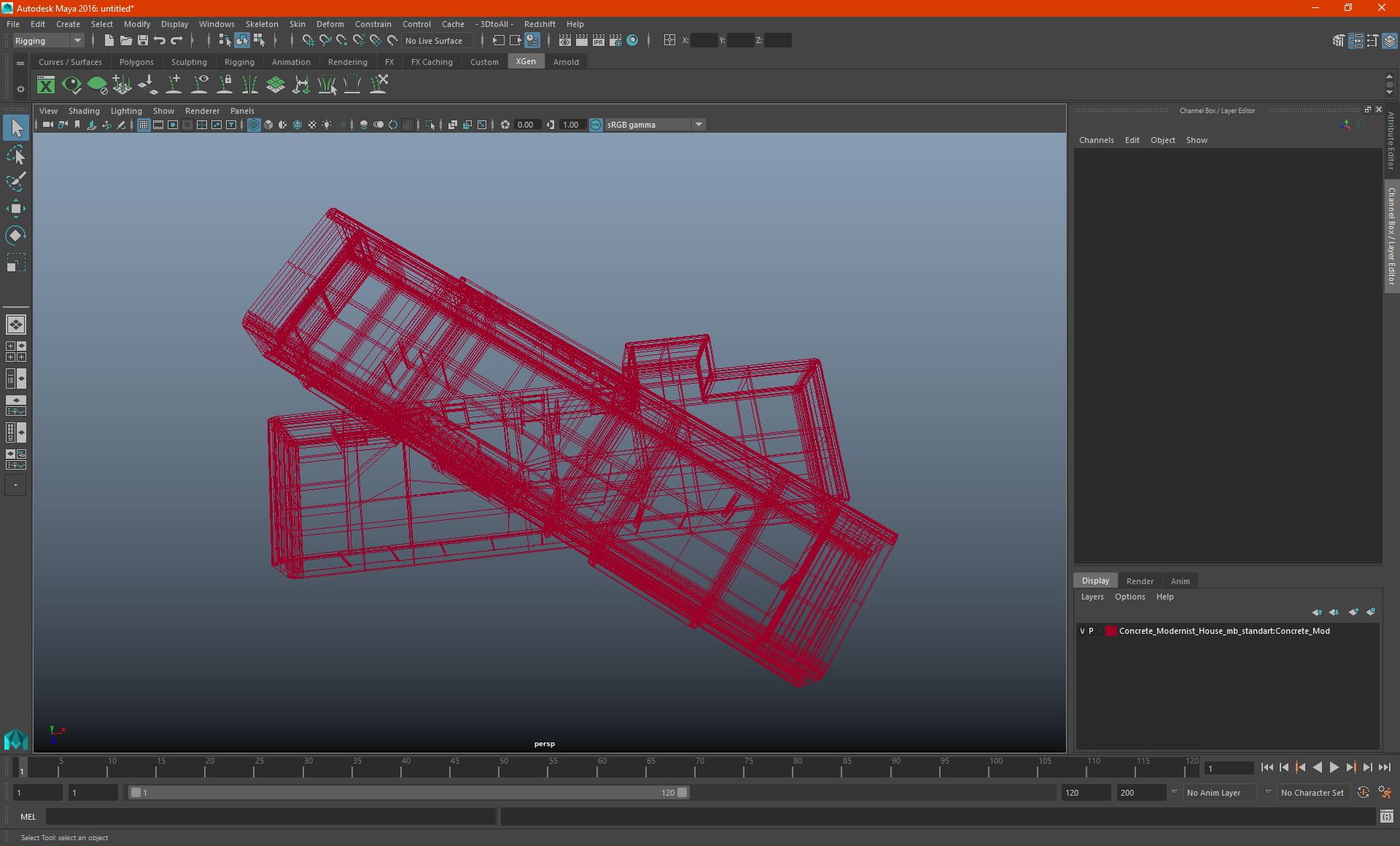Click Go to start of playback

coord(1267,767)
